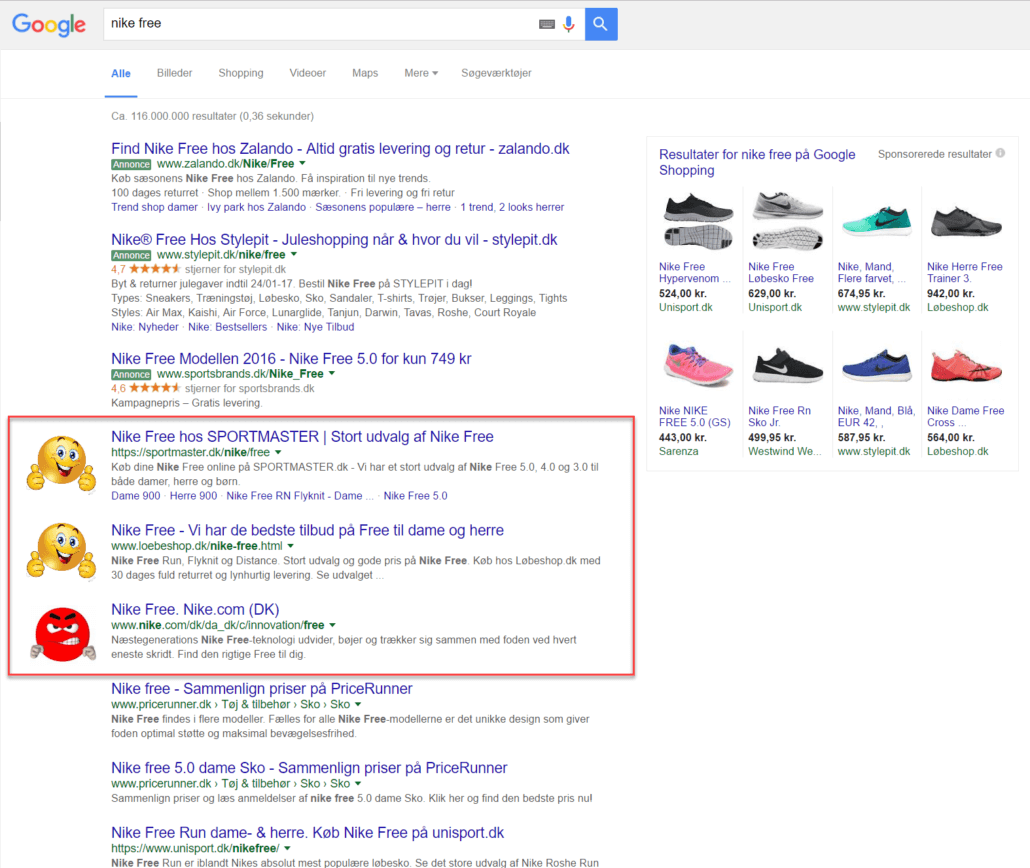This screenshot has width=1030, height=868.
Task: Expand dropdown arrow next to loebeshop.dk URL
Action: coord(290,545)
